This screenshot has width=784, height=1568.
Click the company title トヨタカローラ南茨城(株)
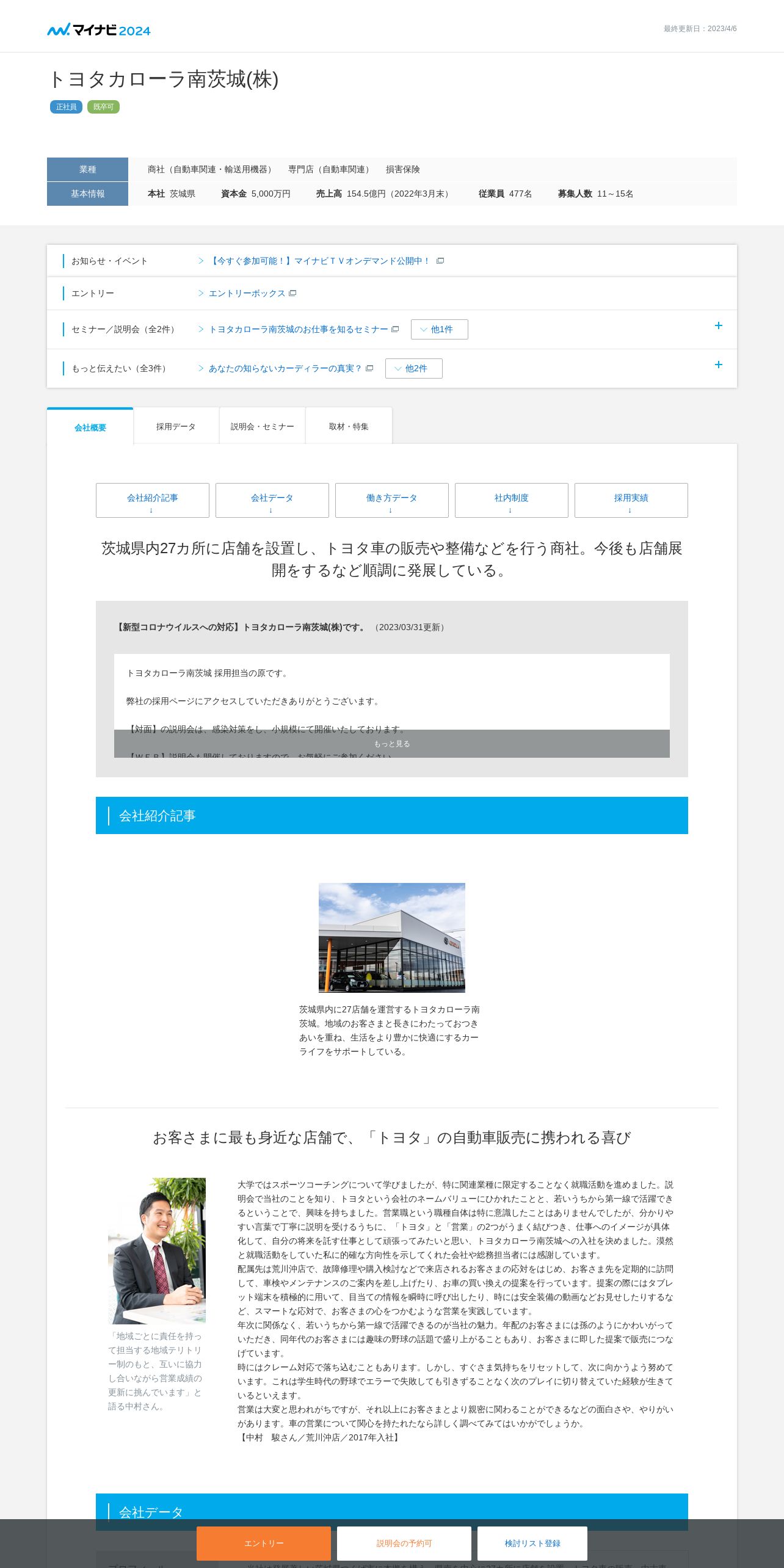click(163, 79)
